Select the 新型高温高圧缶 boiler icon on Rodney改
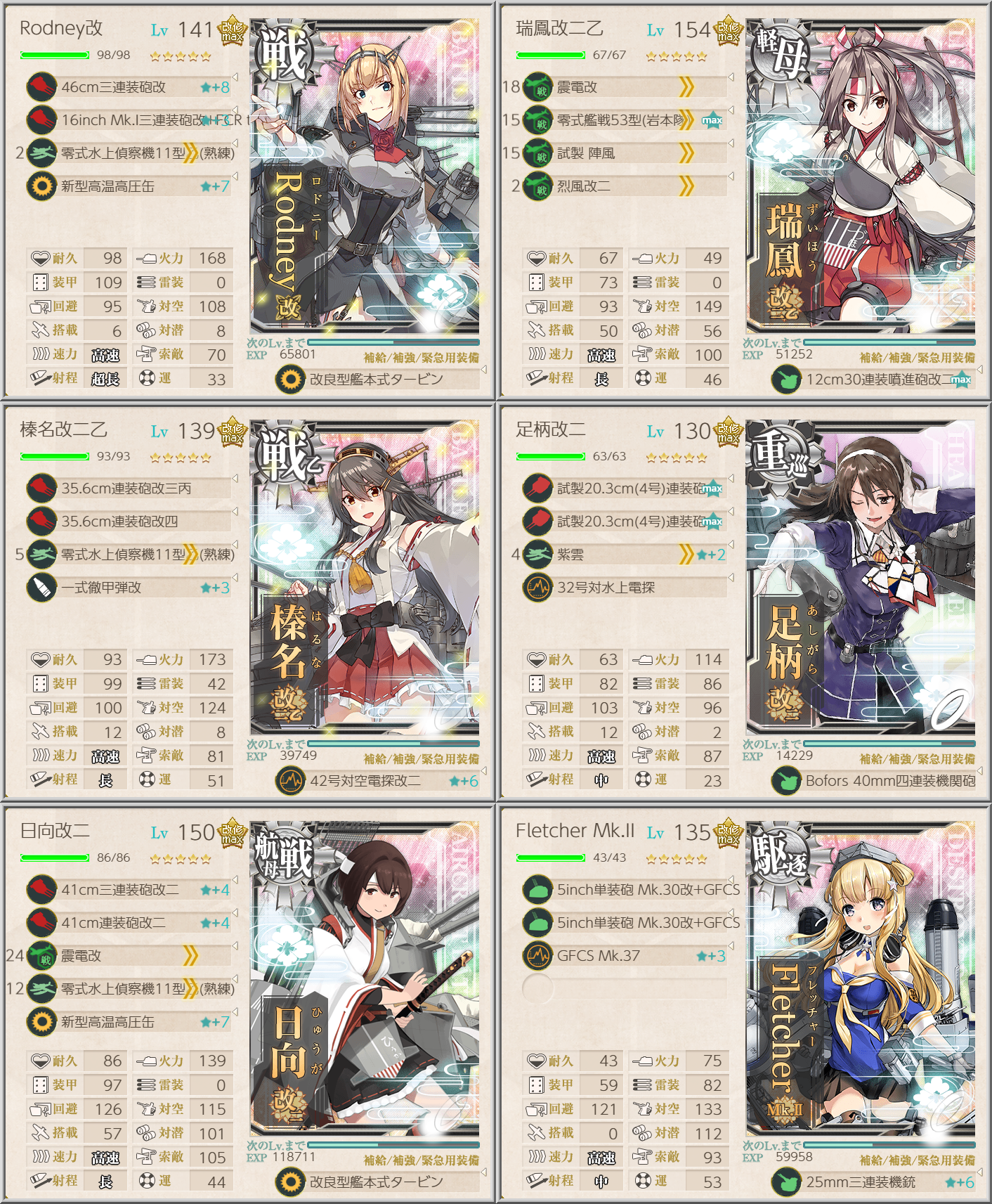The width and height of the screenshot is (992, 1204). click(x=41, y=186)
